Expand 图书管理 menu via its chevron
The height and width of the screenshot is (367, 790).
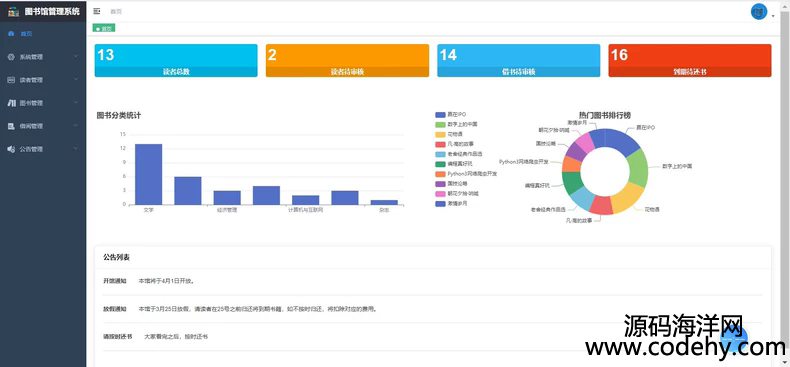[x=76, y=102]
